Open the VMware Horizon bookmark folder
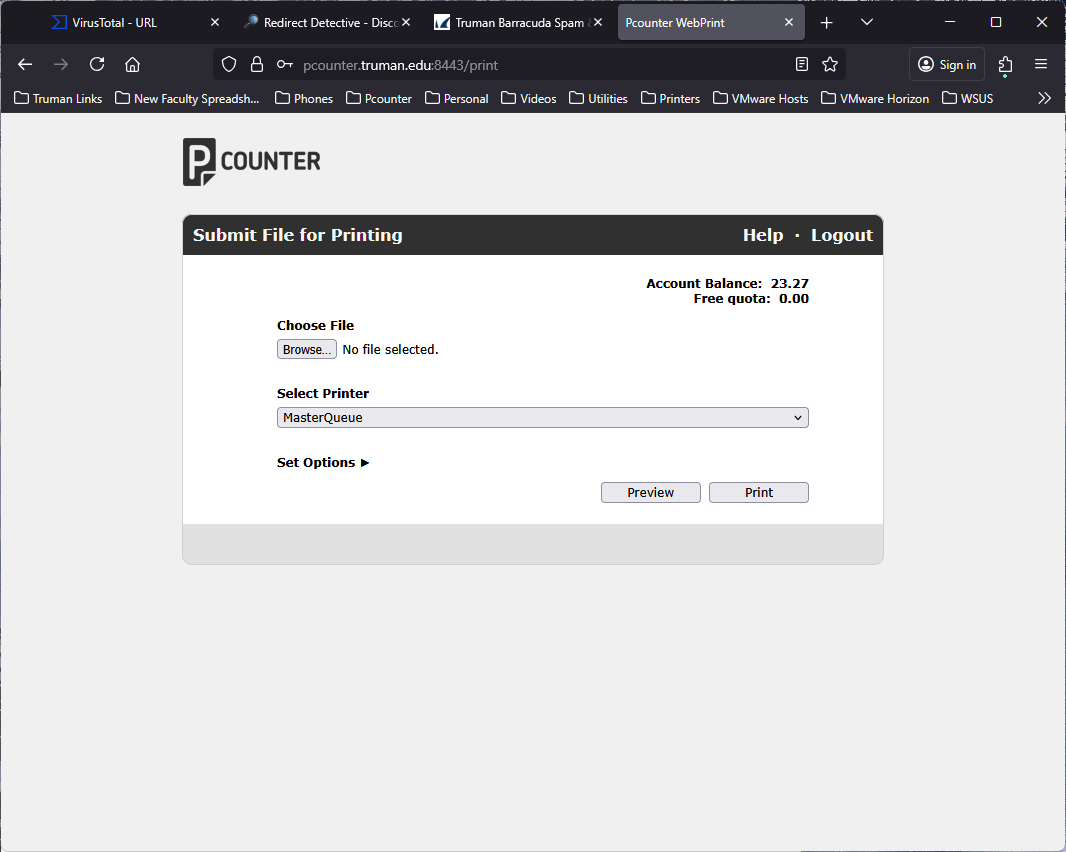Screen dimensions: 1066x852 tap(875, 99)
